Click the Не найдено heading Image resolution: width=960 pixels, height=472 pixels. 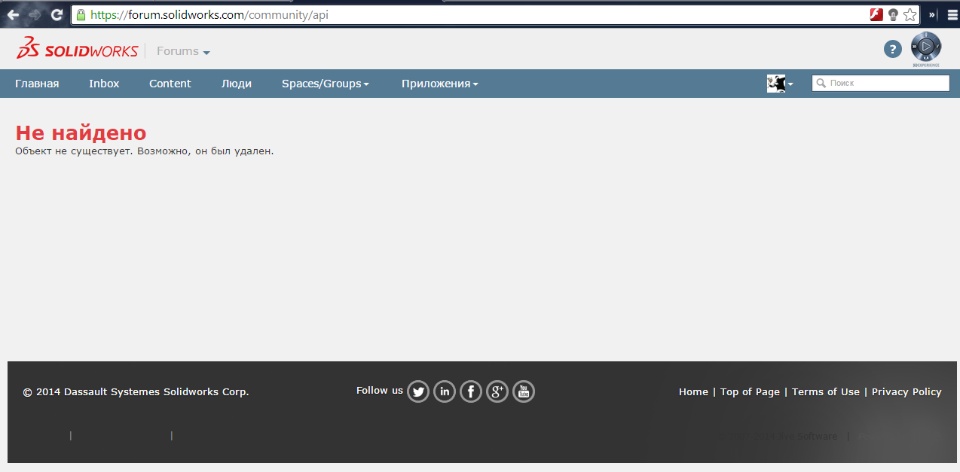[81, 133]
